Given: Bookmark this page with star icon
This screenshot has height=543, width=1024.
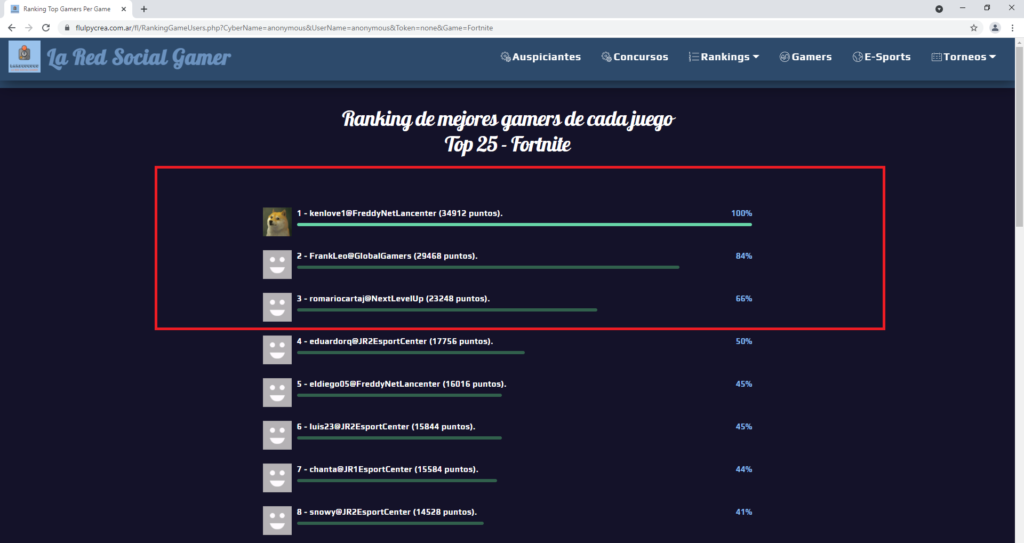Looking at the screenshot, I should click(974, 27).
